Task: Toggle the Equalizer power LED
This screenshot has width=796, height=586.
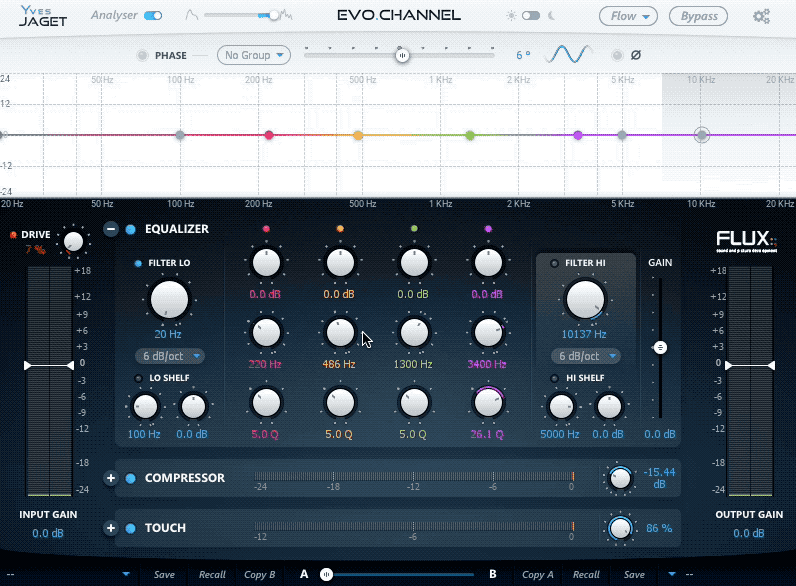Action: click(130, 229)
